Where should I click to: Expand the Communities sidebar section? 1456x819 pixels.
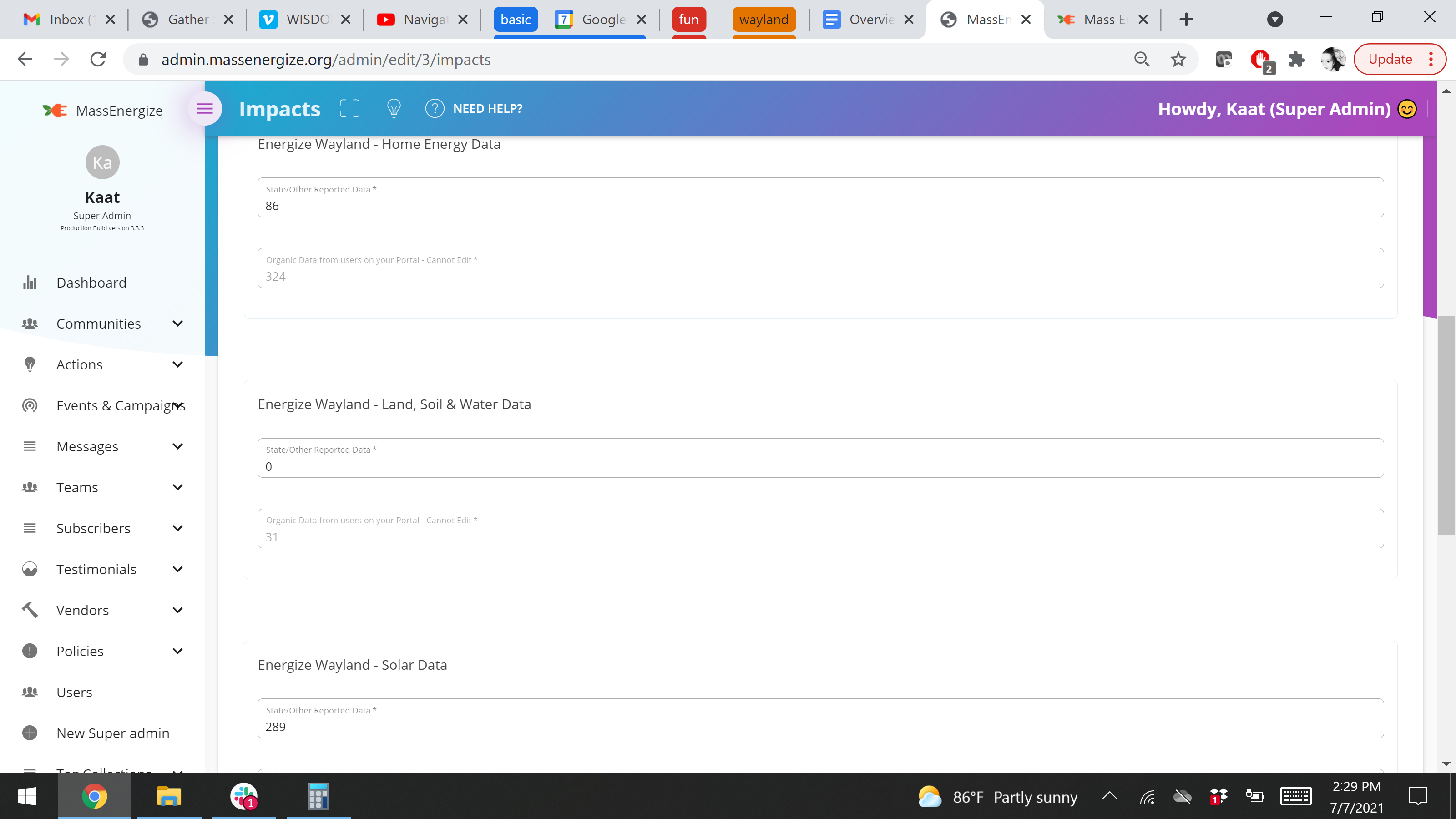pyautogui.click(x=177, y=324)
